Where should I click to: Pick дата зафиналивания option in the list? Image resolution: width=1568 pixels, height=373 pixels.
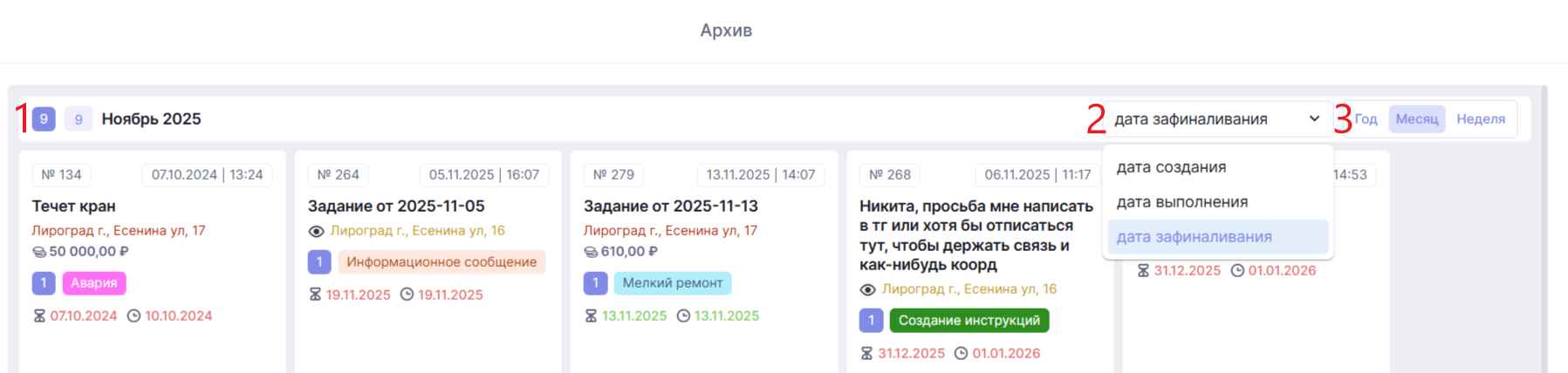tap(1194, 237)
